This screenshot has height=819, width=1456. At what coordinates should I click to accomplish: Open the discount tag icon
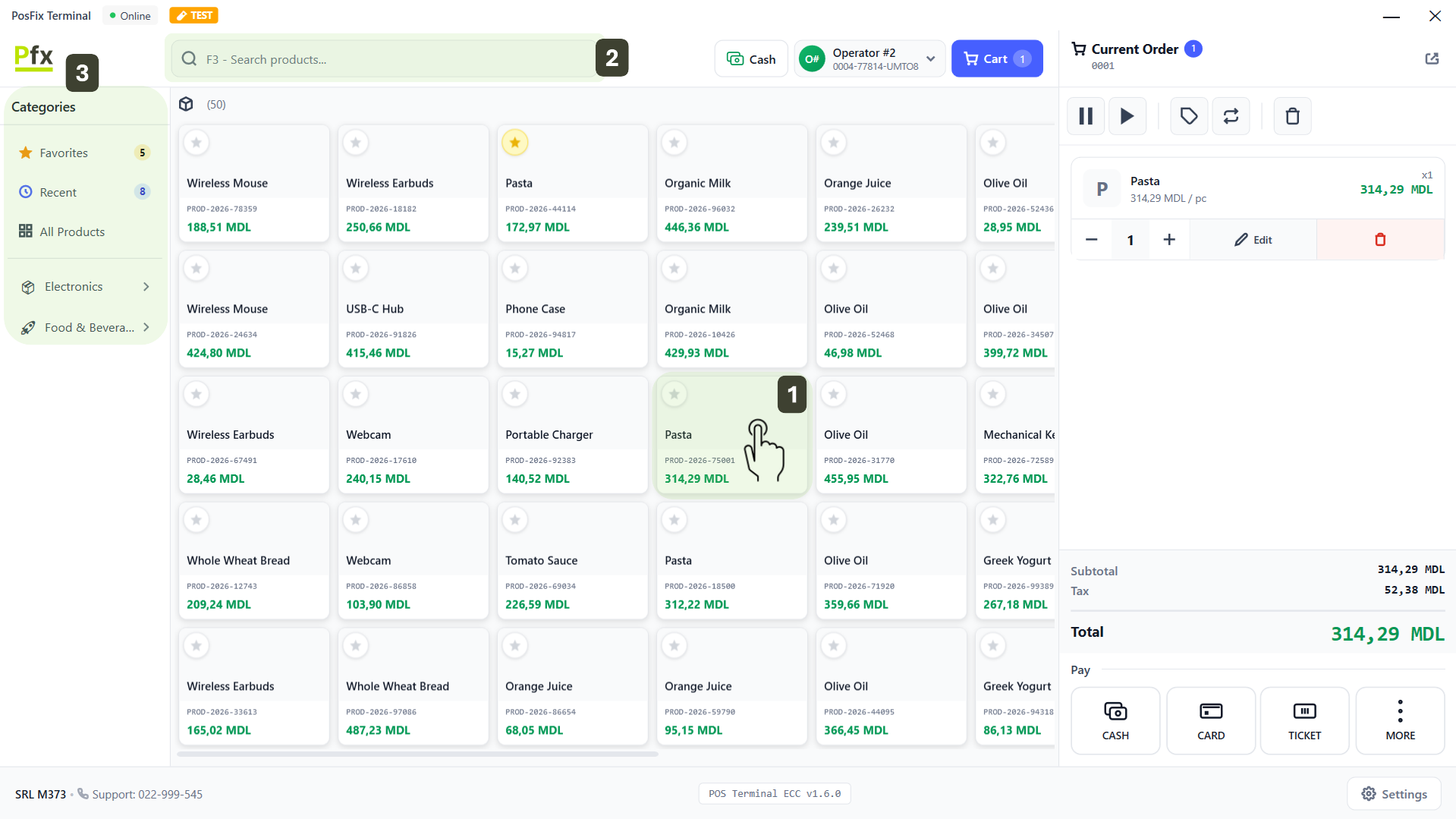point(1189,116)
